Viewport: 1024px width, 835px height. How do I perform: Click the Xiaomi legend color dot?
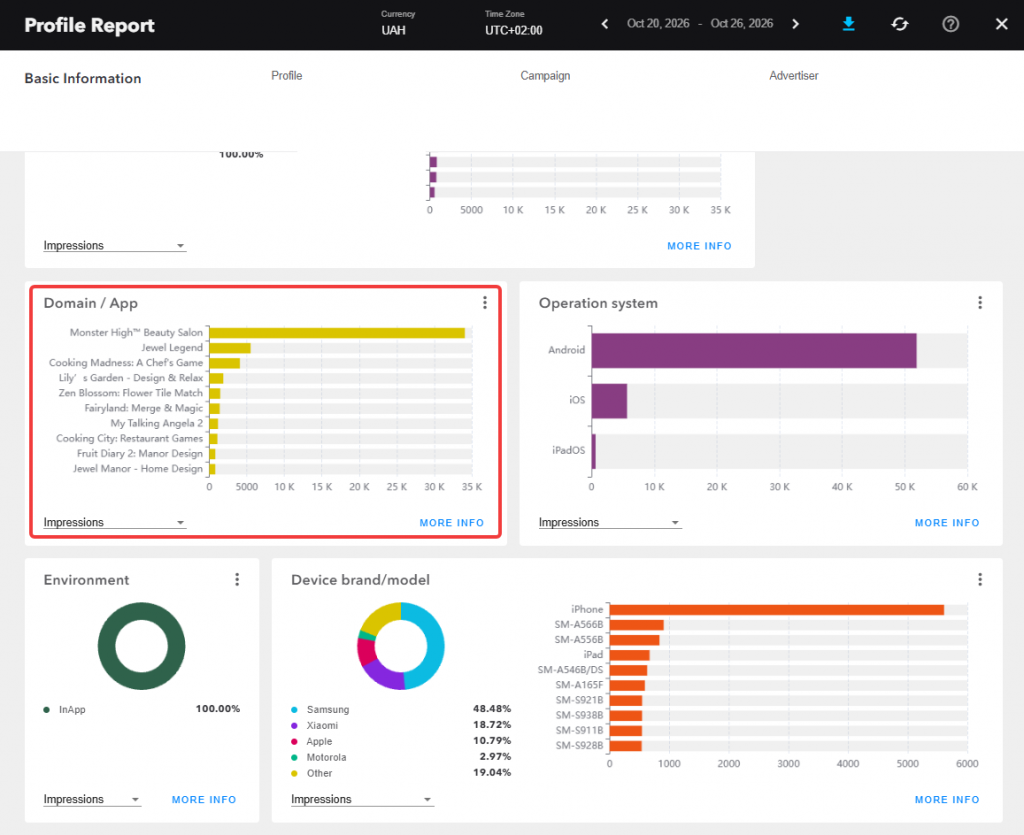click(x=294, y=725)
